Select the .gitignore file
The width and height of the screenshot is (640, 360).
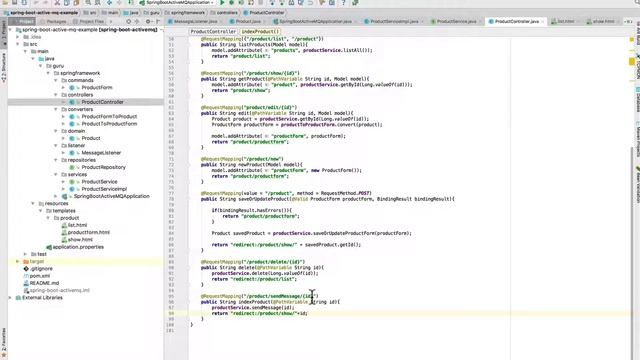(41, 269)
